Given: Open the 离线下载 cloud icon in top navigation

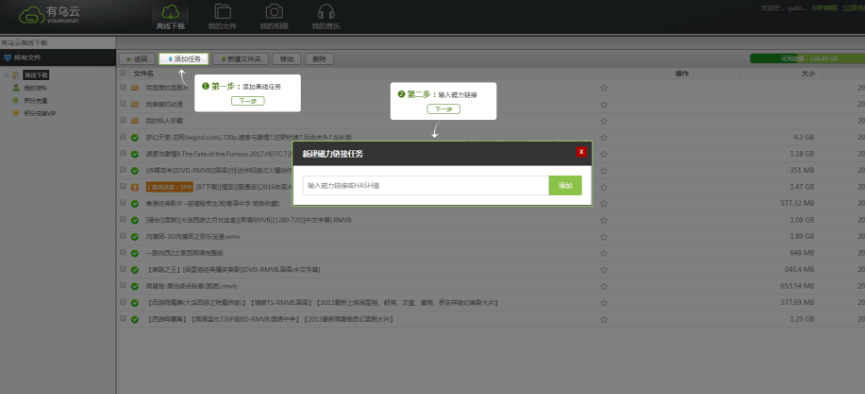Looking at the screenshot, I should tap(170, 12).
